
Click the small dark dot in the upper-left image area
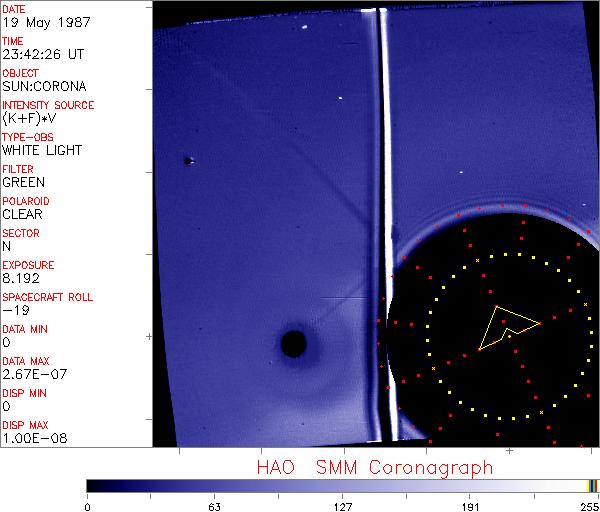pyautogui.click(x=187, y=160)
